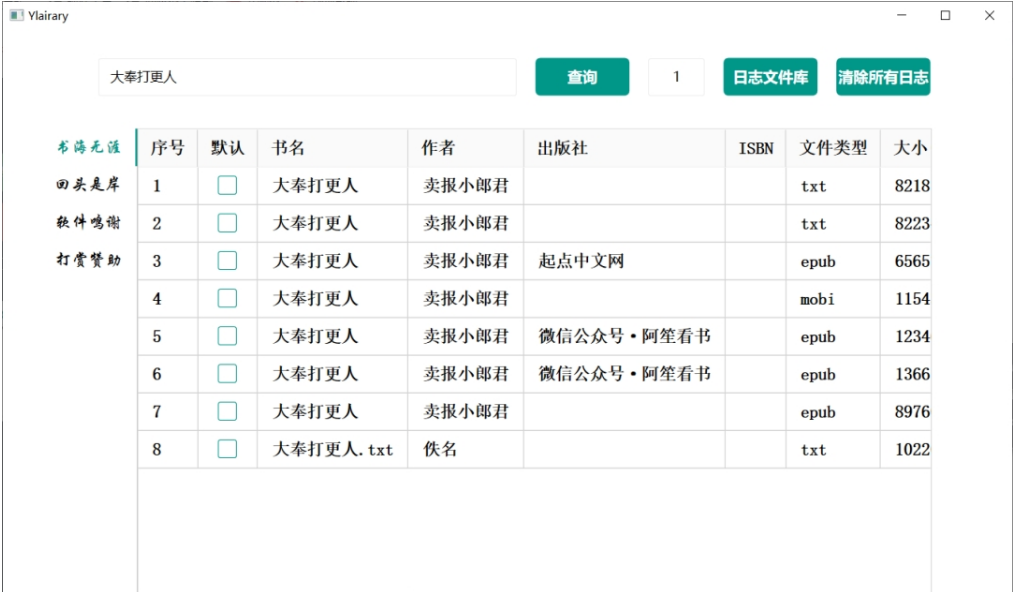Open the 打赏赞助 donation page
Image resolution: width=1015 pixels, height=592 pixels.
click(90, 260)
